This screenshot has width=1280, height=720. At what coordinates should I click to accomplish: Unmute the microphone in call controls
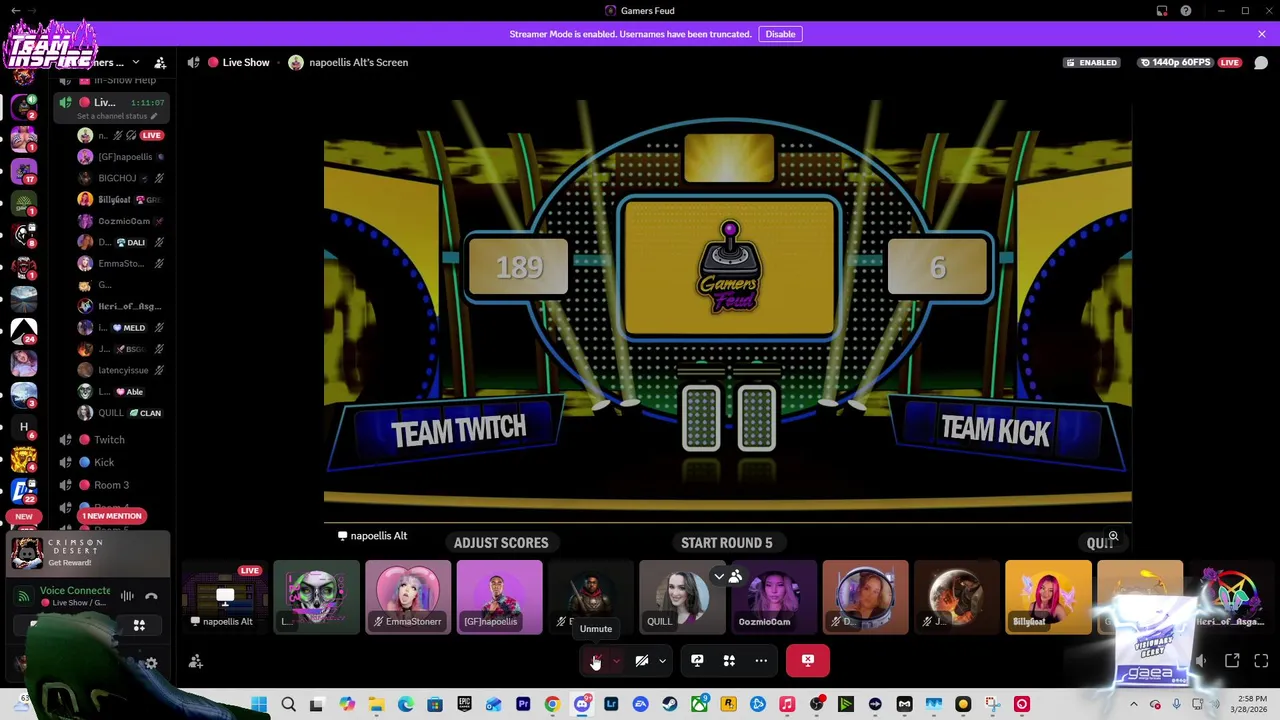point(595,660)
